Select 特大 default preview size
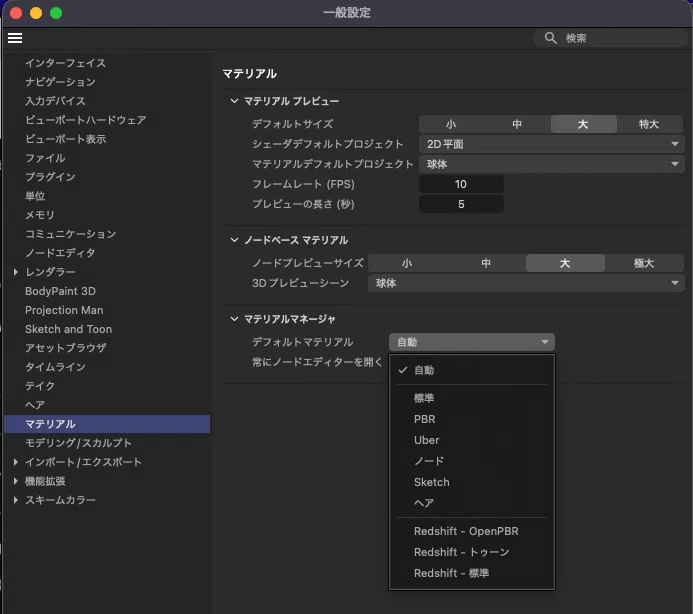Viewport: 693px width, 614px height. [x=649, y=125]
